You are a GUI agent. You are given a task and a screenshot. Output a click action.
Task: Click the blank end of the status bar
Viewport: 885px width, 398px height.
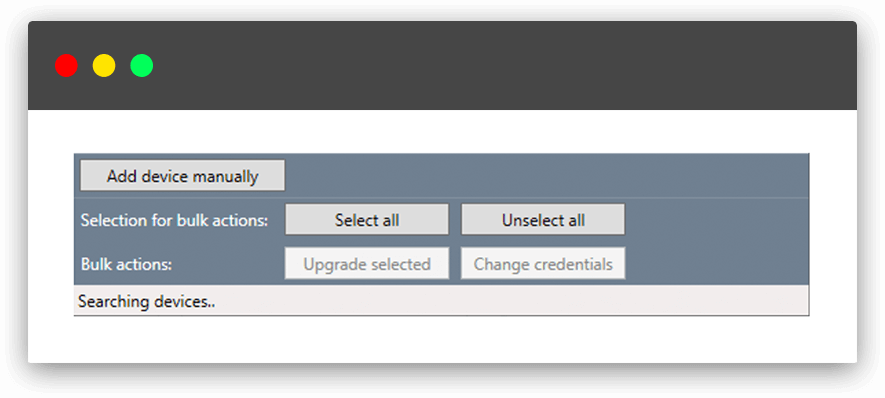point(511,301)
